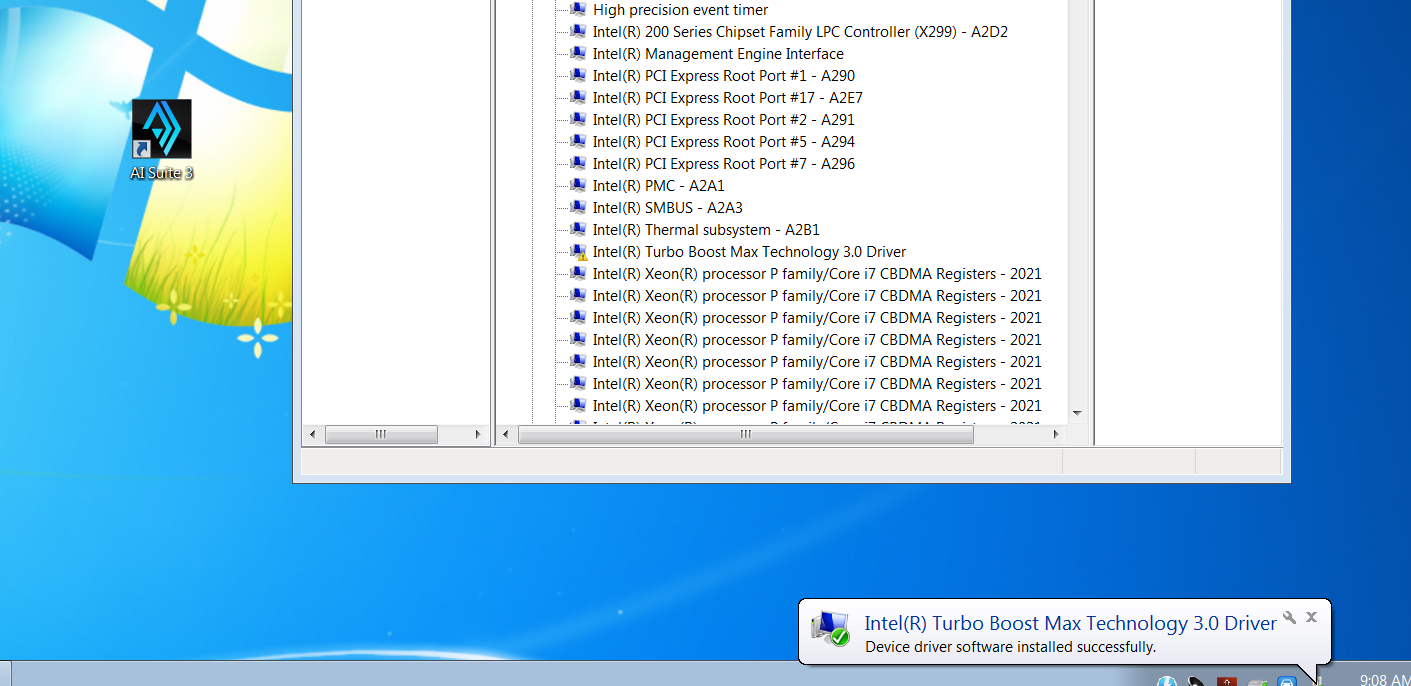
Task: Click the device icon beside Thermal subsystem - A2B1
Action: click(577, 230)
